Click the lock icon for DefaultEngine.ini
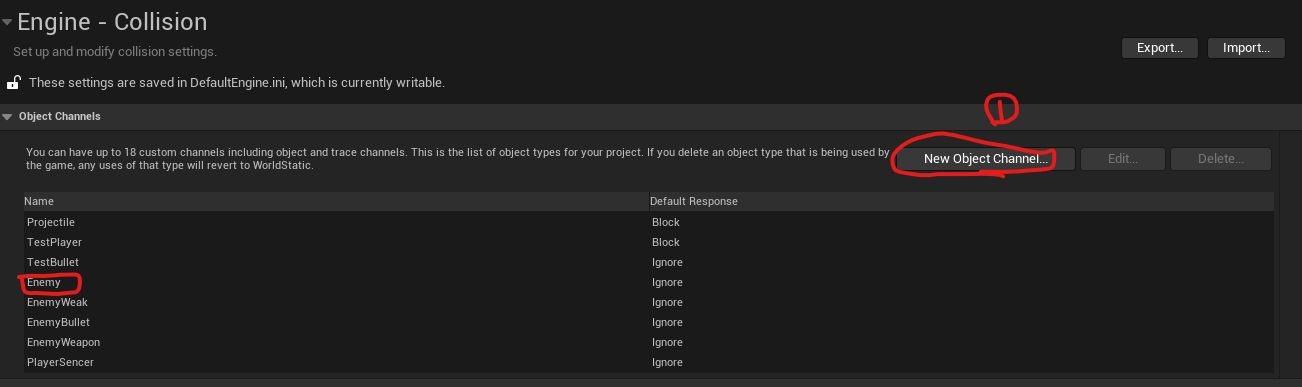This screenshot has height=387, width=1302. [x=14, y=82]
